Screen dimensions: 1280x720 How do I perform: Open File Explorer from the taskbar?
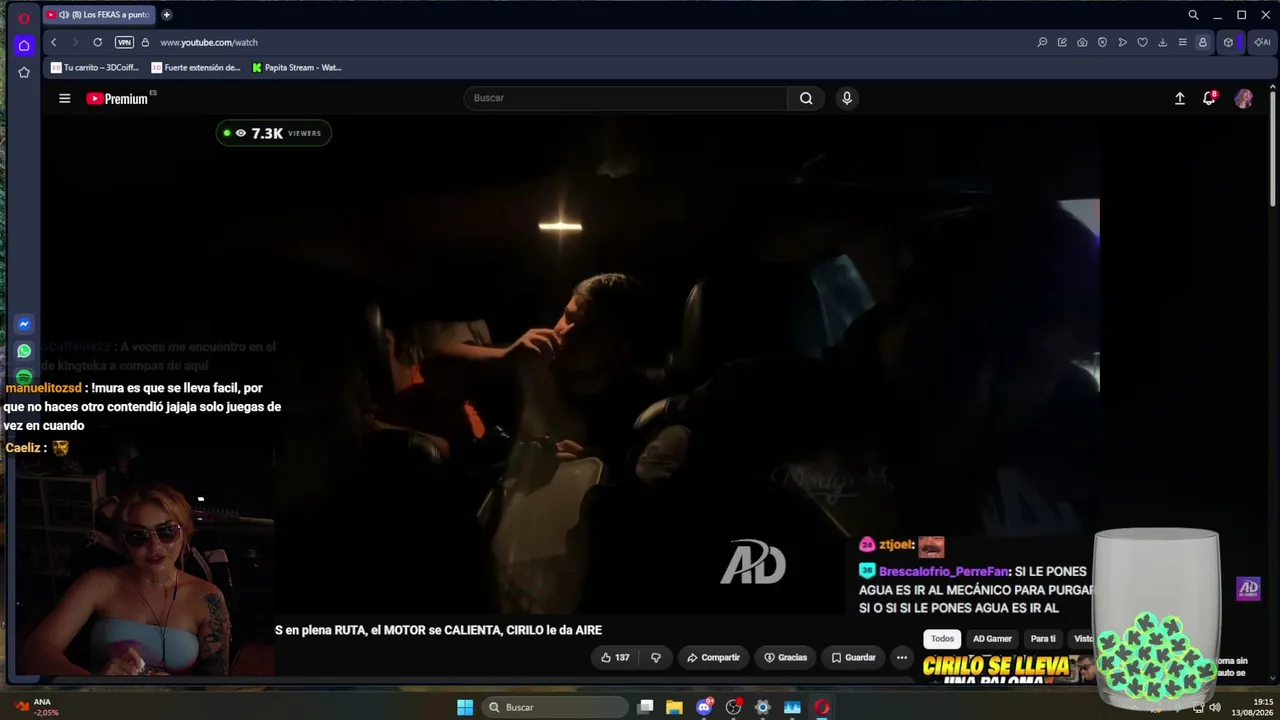(675, 707)
